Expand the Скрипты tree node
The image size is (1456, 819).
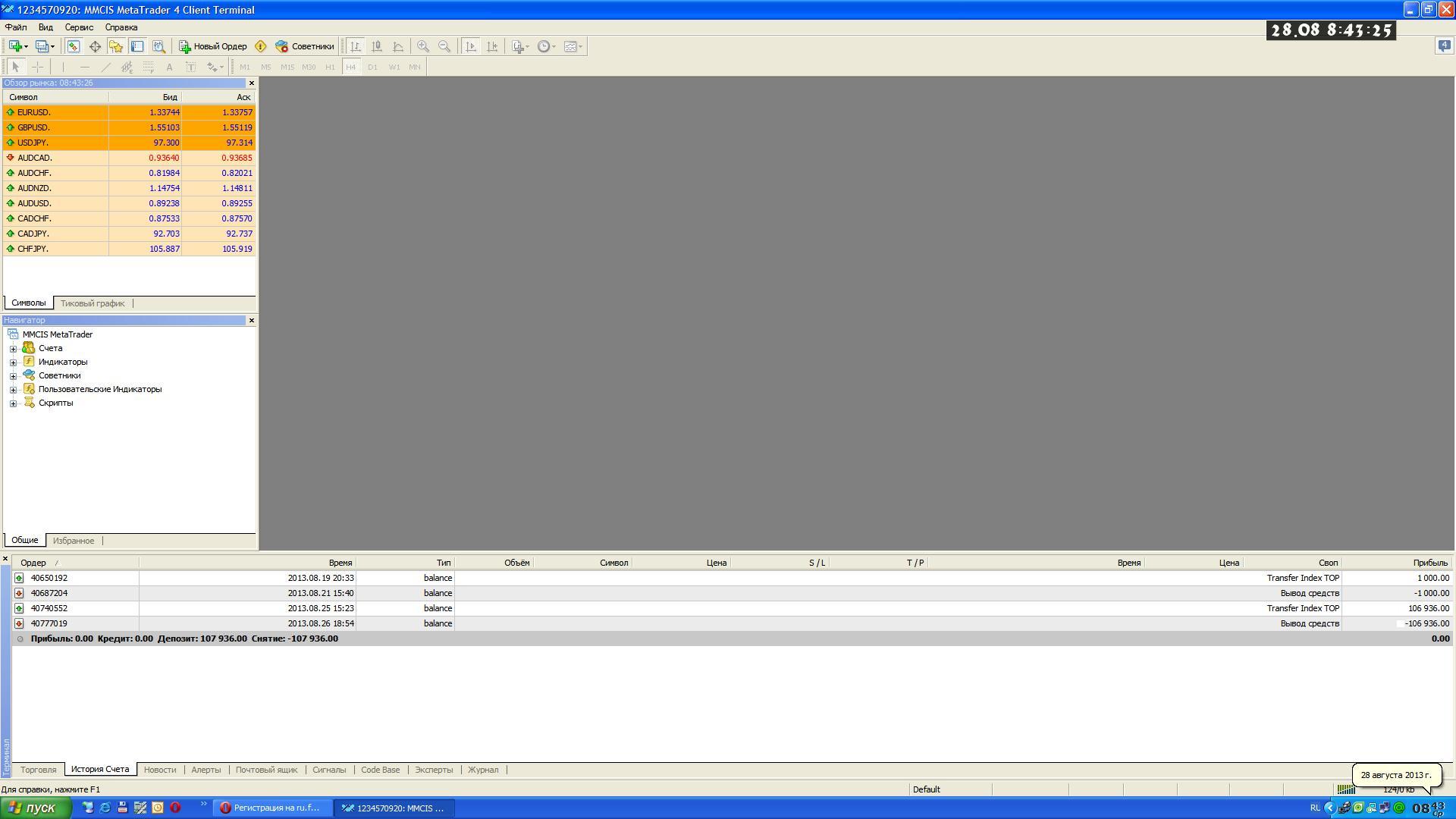13,403
